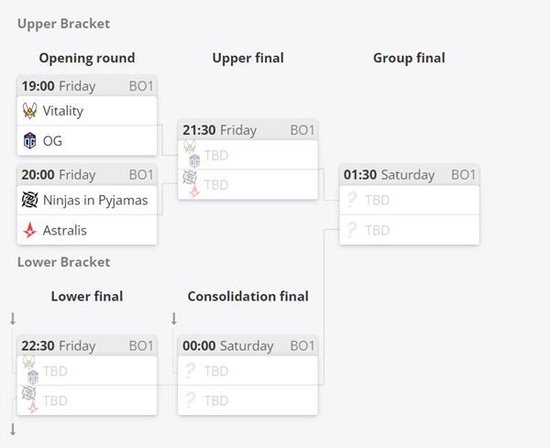Click faded Astralis logo in Upper final
This screenshot has height=448, width=550.
[195, 191]
